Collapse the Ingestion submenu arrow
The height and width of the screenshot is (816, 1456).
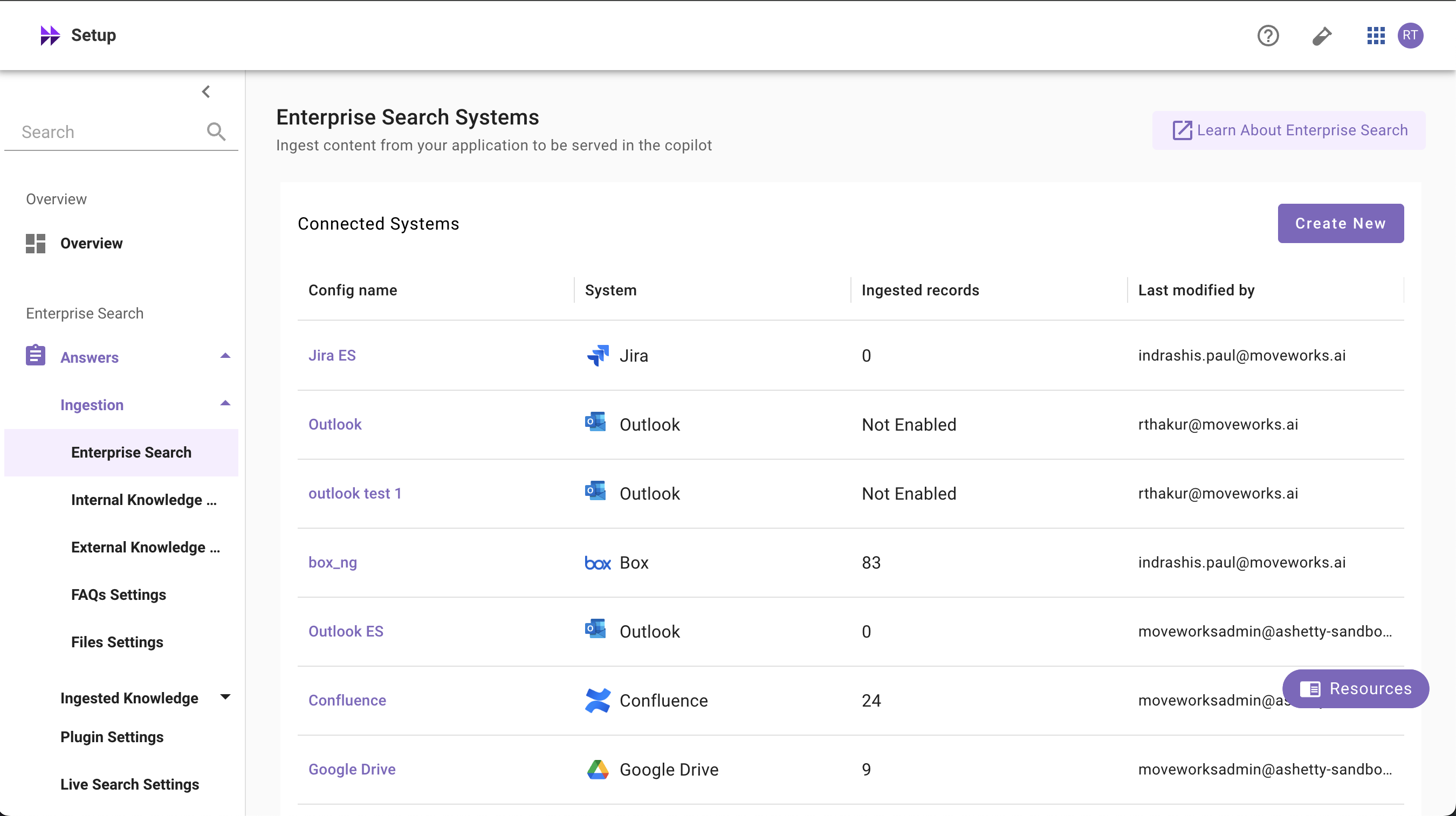pyautogui.click(x=225, y=404)
